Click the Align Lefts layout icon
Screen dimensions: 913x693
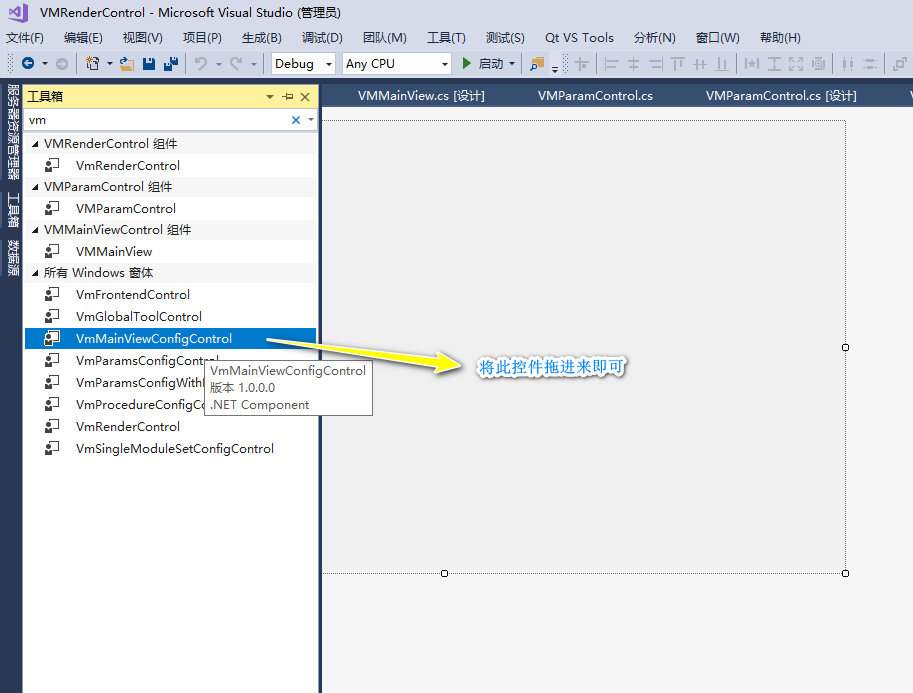pos(611,63)
